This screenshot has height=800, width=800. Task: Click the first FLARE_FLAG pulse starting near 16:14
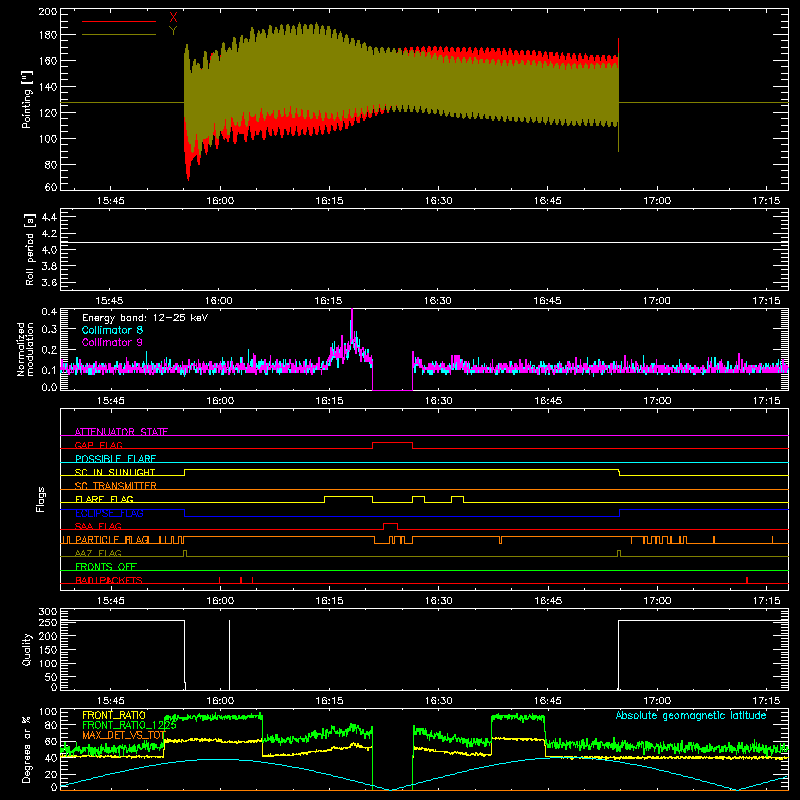[x=348, y=497]
